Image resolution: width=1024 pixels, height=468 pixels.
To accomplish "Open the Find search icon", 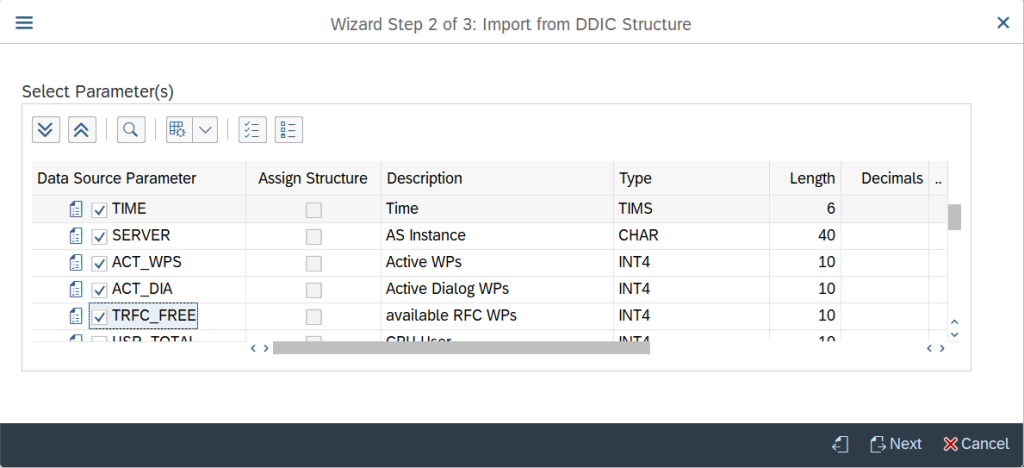I will coord(131,130).
